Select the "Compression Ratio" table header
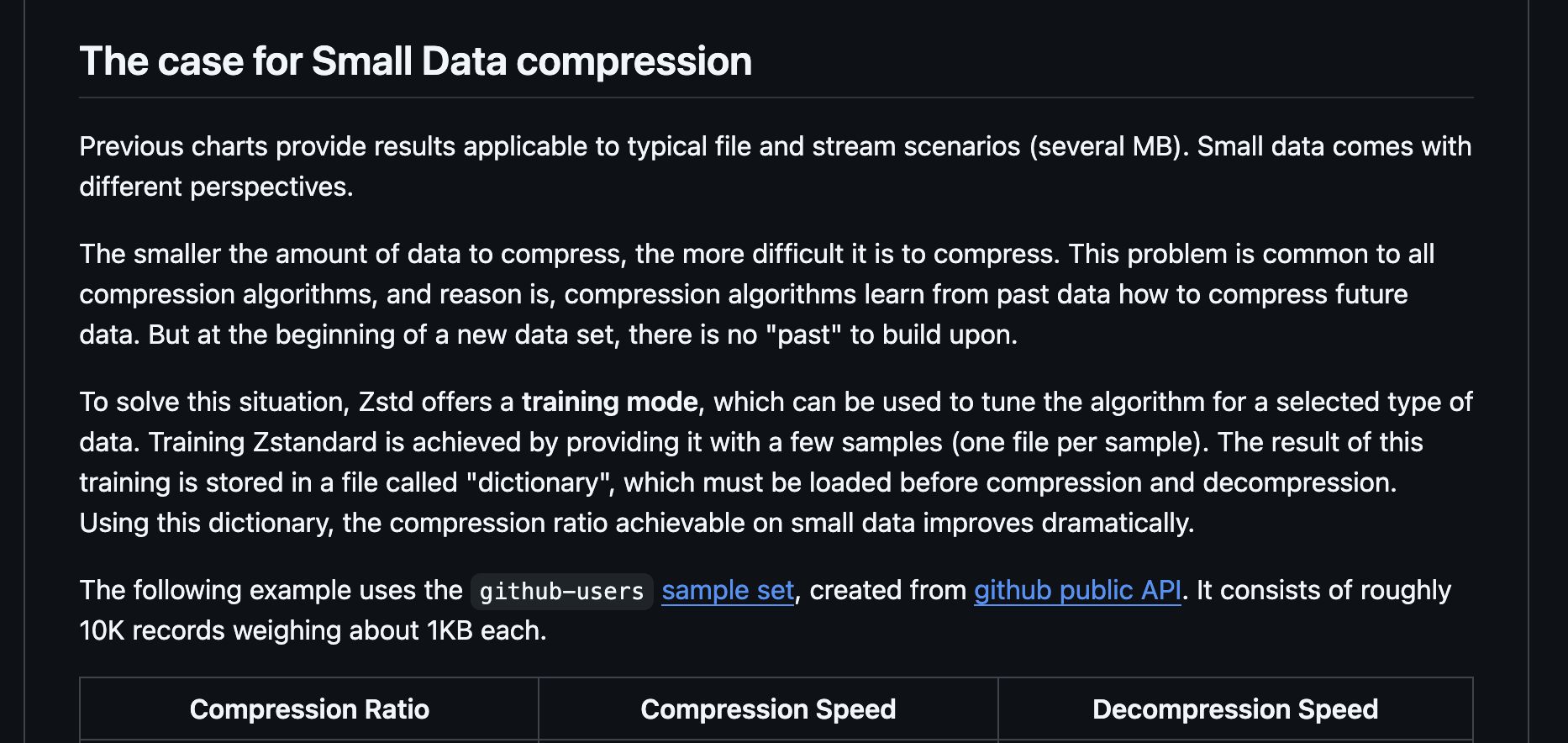1568x743 pixels. [x=309, y=709]
